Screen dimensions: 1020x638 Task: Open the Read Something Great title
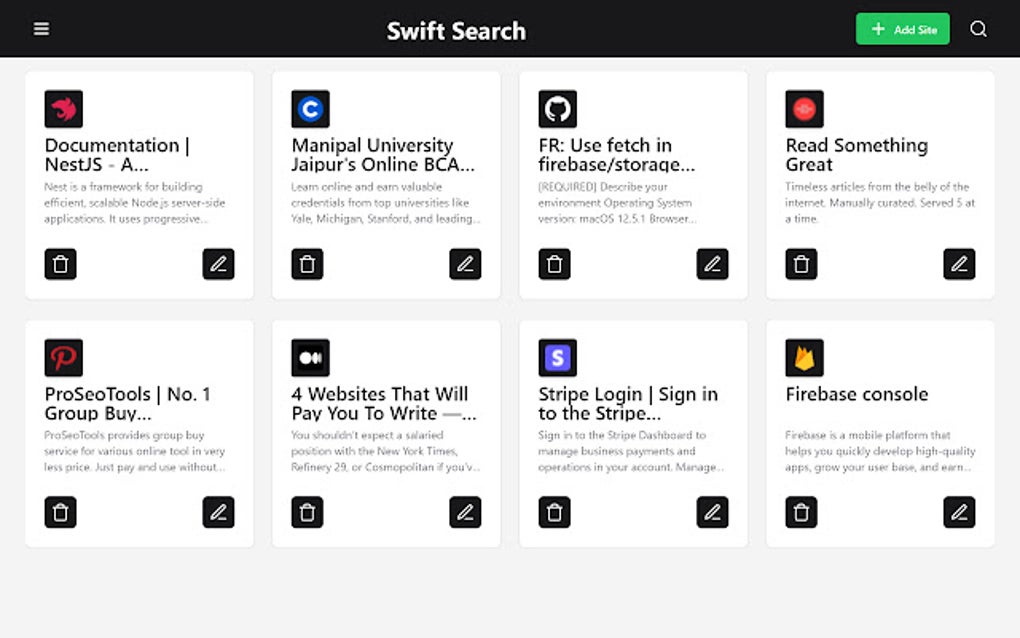856,154
